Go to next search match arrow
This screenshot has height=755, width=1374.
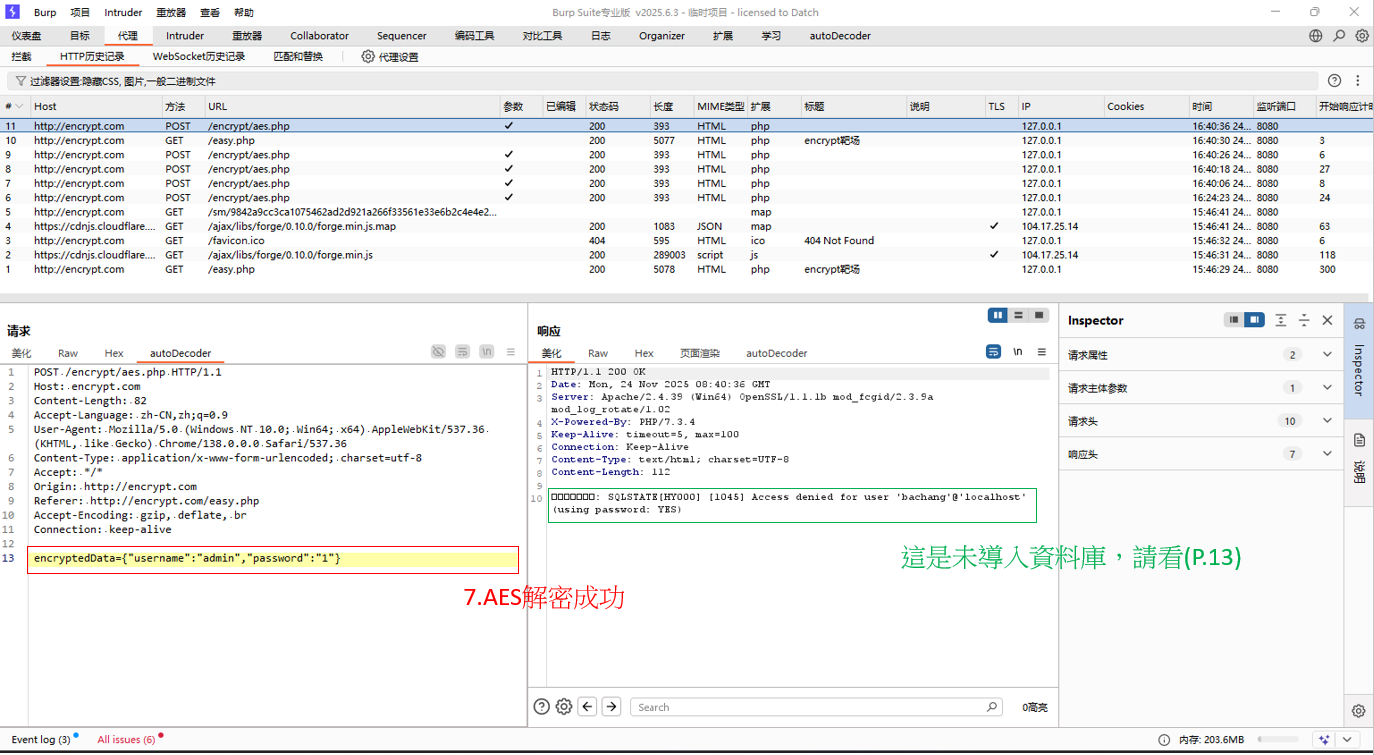612,707
